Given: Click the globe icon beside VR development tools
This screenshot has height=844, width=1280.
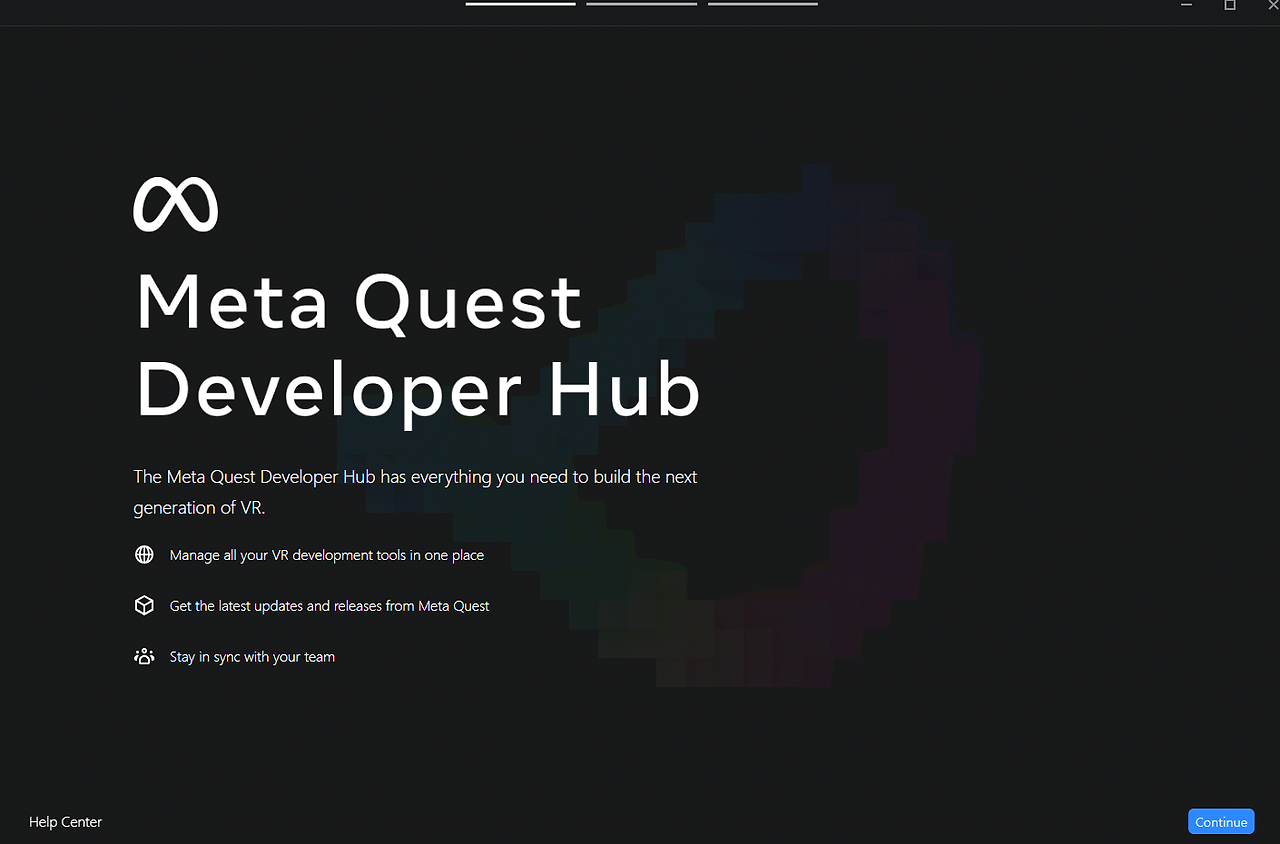Looking at the screenshot, I should (x=144, y=554).
